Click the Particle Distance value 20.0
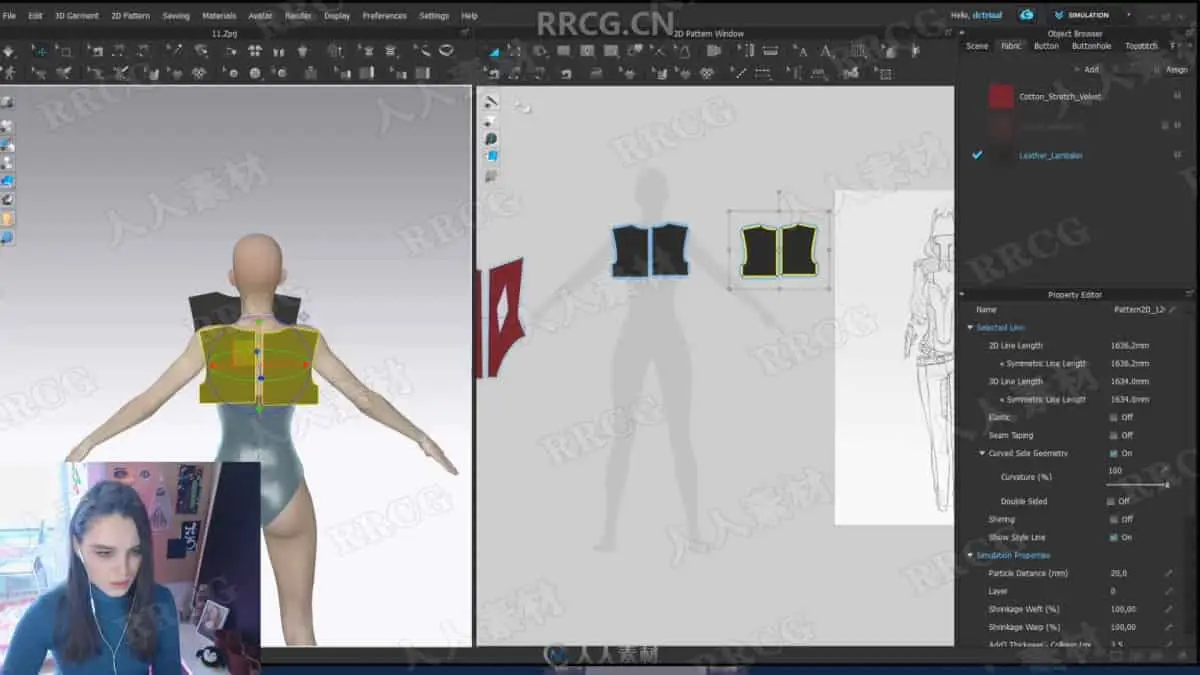1200x675 pixels. pos(1118,573)
